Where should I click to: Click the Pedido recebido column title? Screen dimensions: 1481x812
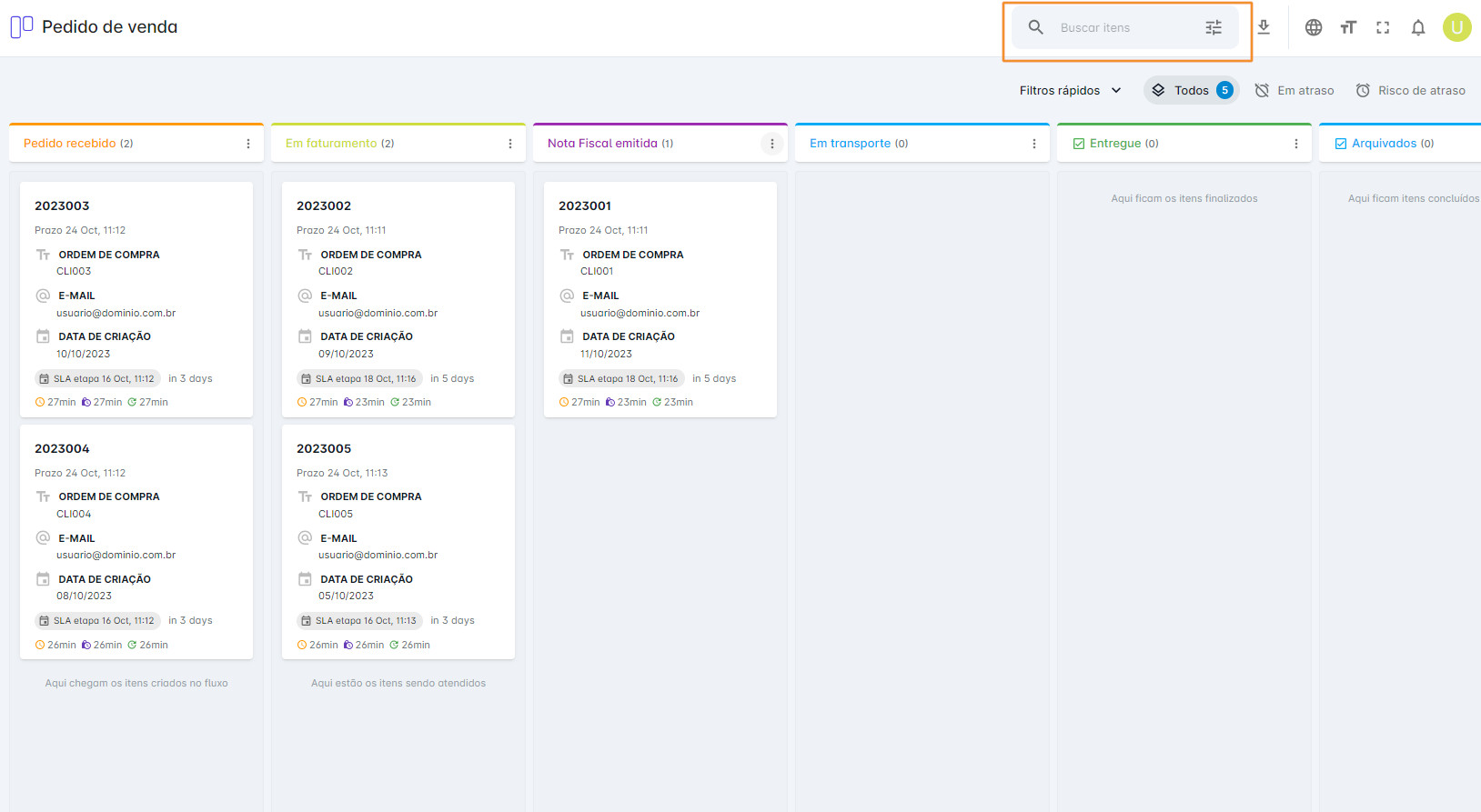coord(70,144)
